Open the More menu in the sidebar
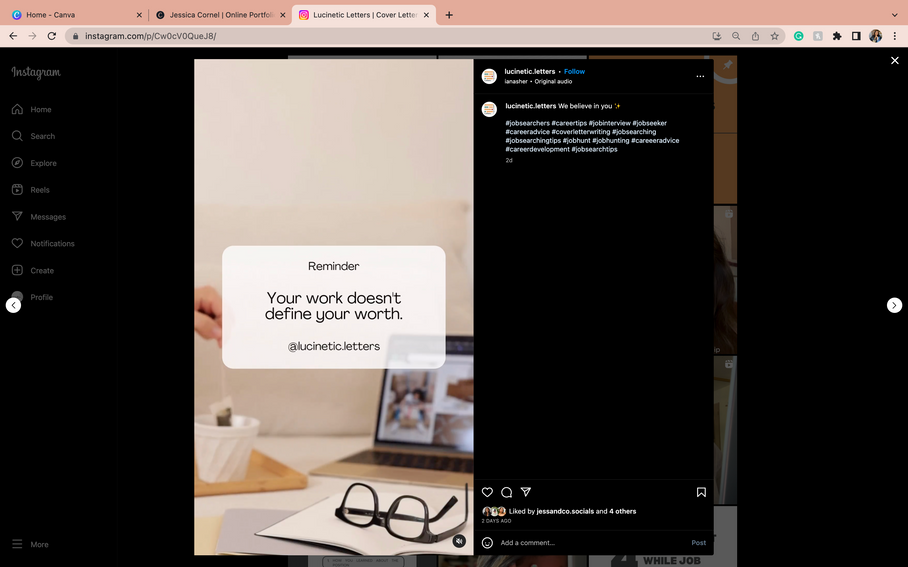 [30, 544]
